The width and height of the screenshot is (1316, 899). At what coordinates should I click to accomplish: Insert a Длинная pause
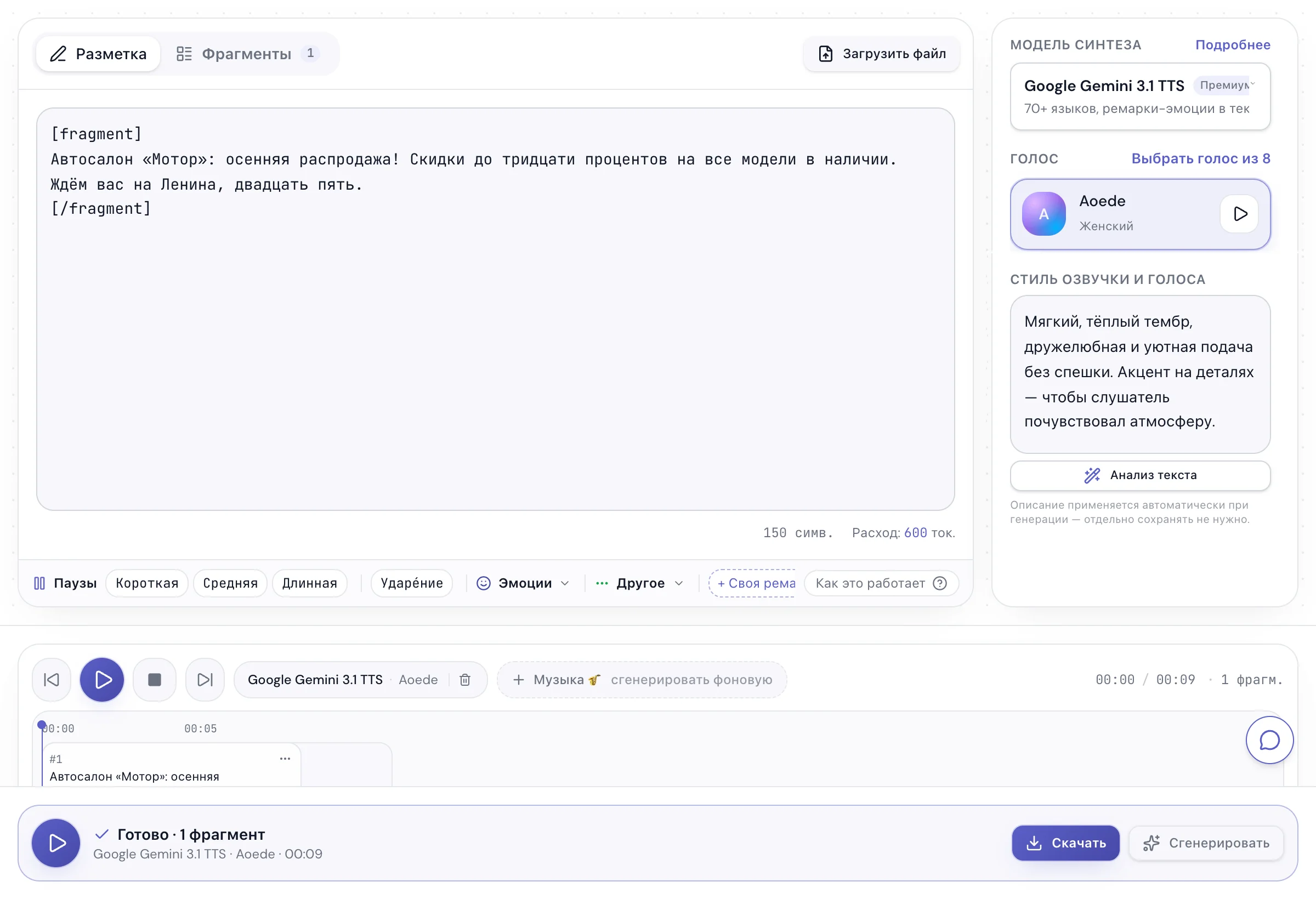click(310, 583)
